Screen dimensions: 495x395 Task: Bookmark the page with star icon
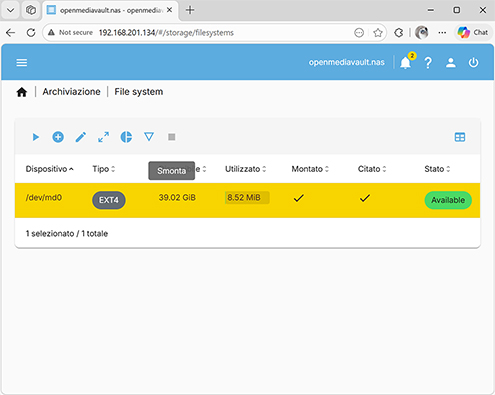click(378, 33)
